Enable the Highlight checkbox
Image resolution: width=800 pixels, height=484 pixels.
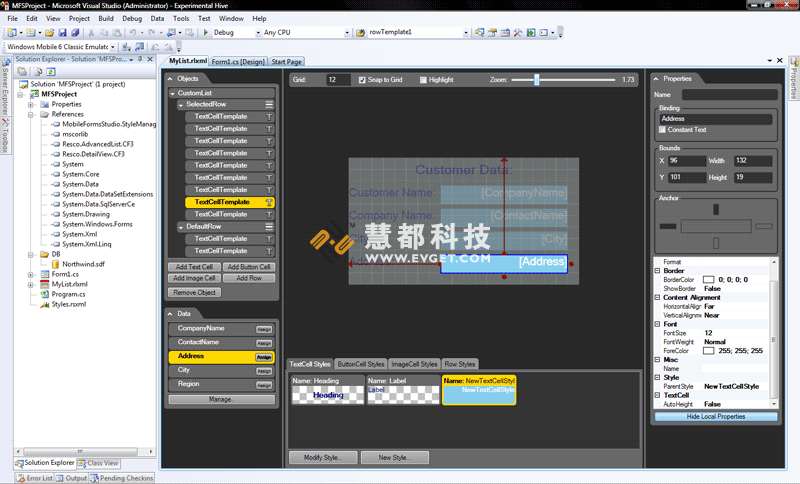click(x=423, y=79)
